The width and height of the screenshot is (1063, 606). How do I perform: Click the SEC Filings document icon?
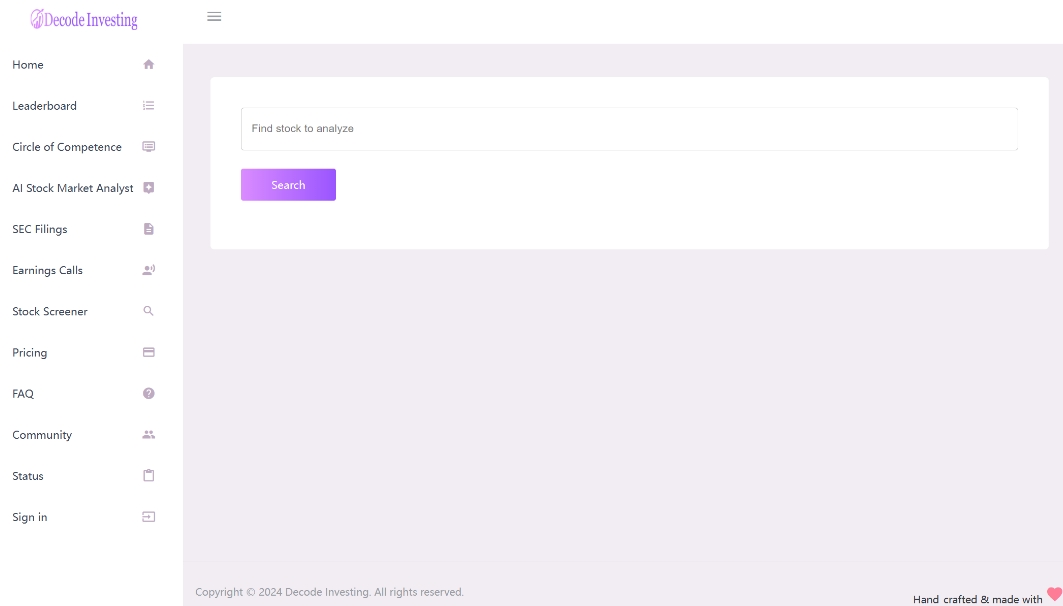coord(149,229)
